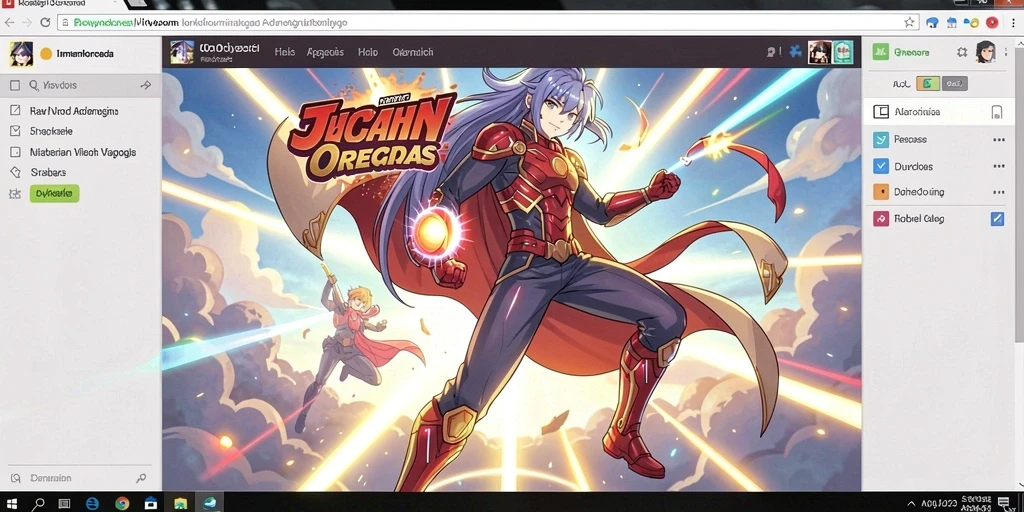Click the tag icon beside Srabars

pos(16,173)
